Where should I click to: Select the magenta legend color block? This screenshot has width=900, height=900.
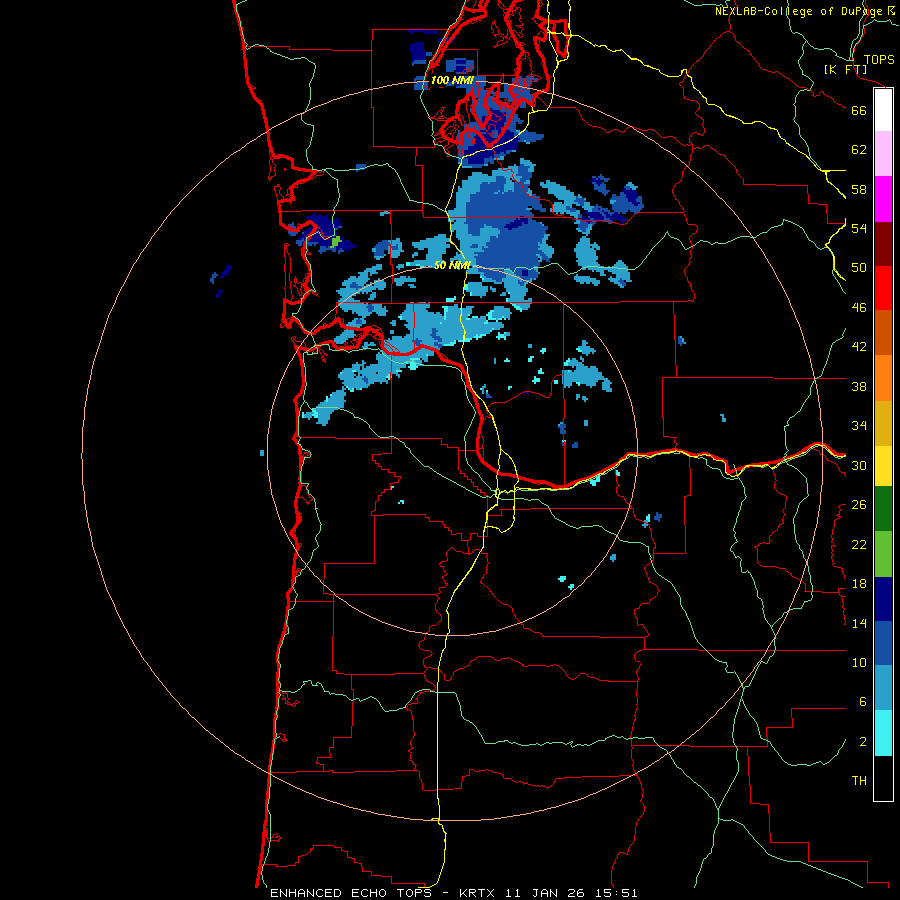pyautogui.click(x=883, y=199)
